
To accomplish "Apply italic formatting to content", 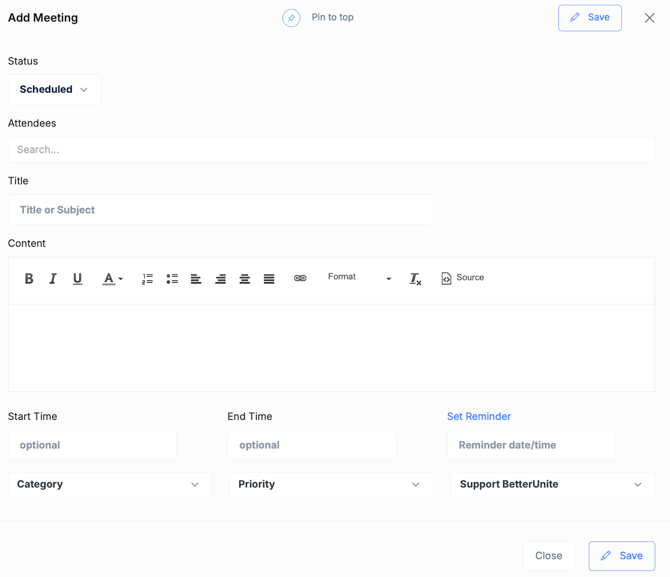I will 53,279.
